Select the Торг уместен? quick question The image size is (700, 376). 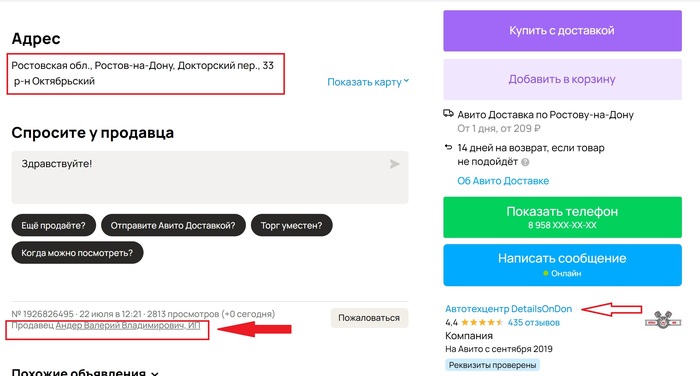click(292, 226)
